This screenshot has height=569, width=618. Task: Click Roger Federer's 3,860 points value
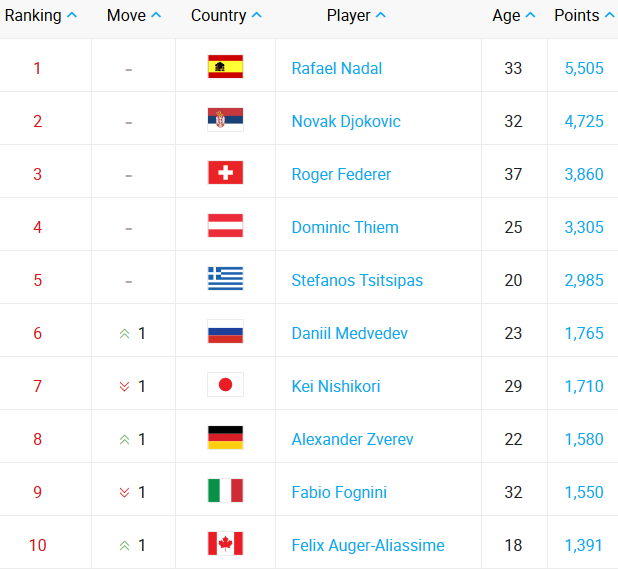tap(584, 174)
